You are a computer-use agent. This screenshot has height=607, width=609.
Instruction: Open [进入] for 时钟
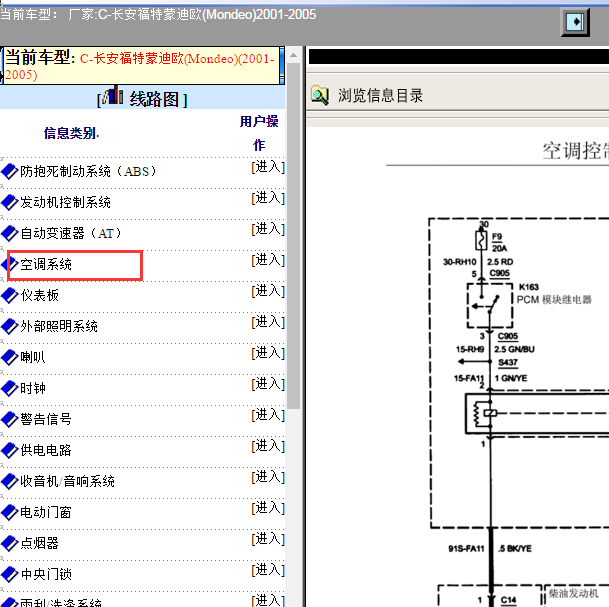[x=268, y=384]
